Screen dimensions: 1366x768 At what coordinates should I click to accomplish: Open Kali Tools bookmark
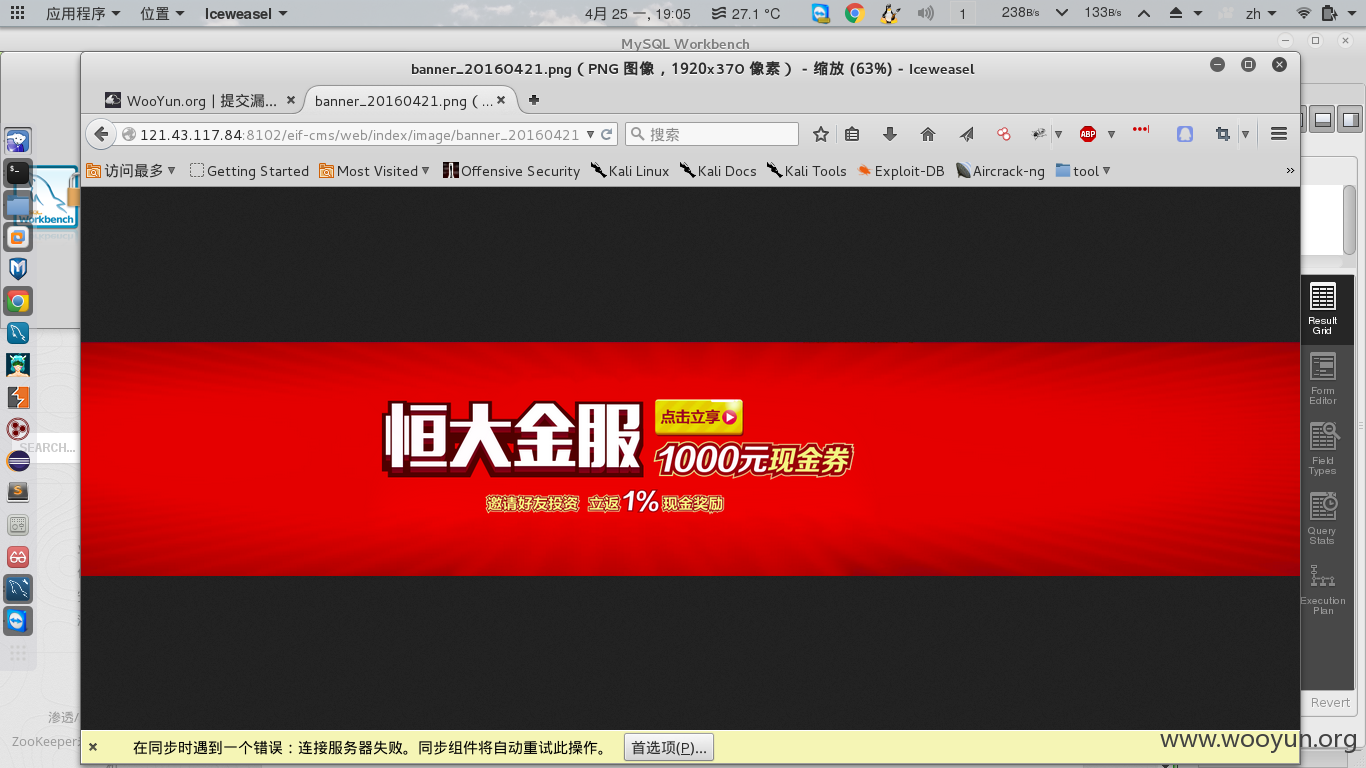pos(806,171)
